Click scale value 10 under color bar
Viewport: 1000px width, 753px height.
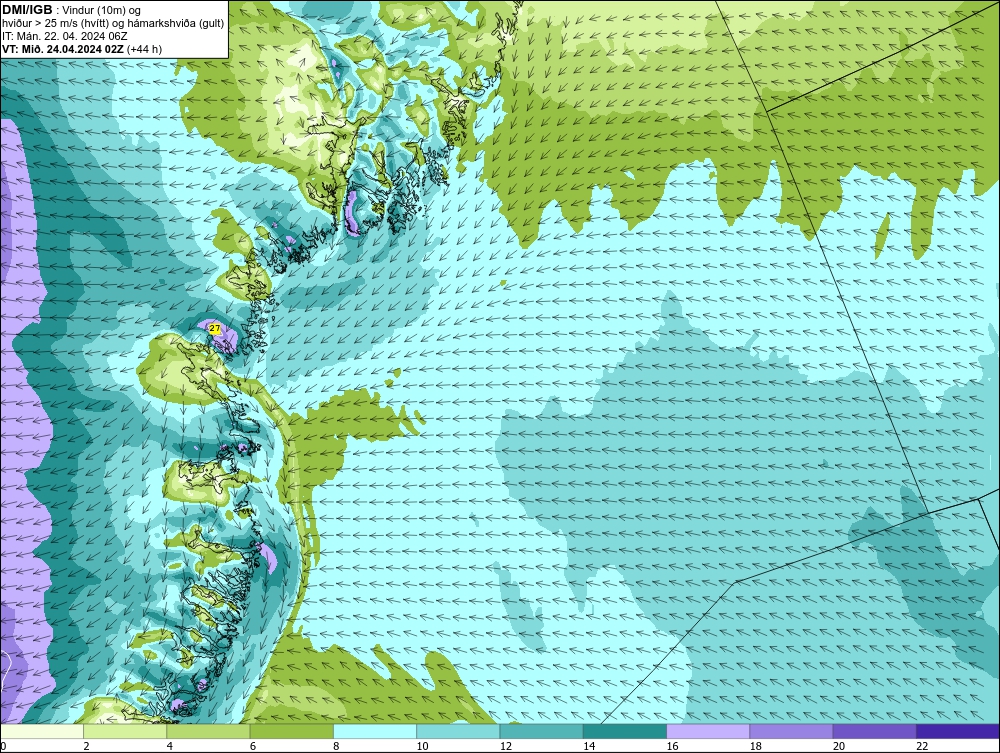click(422, 746)
